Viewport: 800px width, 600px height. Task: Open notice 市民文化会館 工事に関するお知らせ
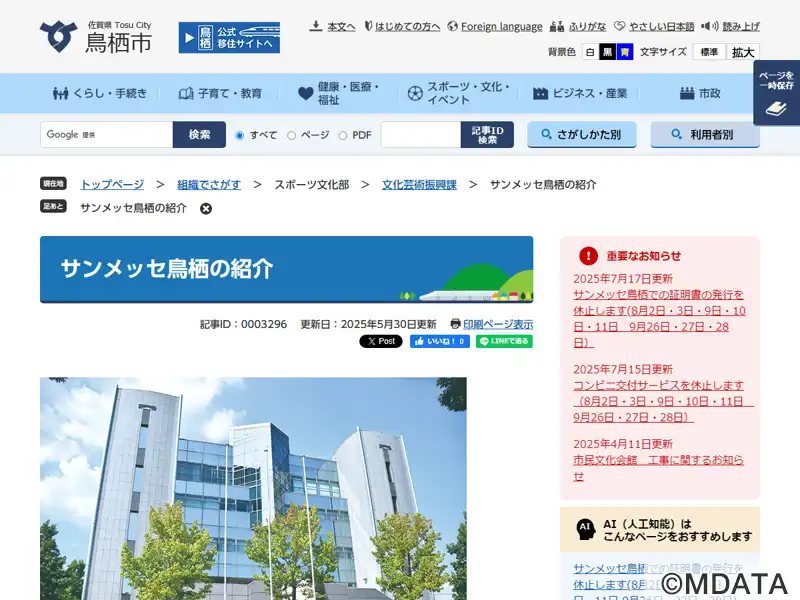tap(658, 468)
